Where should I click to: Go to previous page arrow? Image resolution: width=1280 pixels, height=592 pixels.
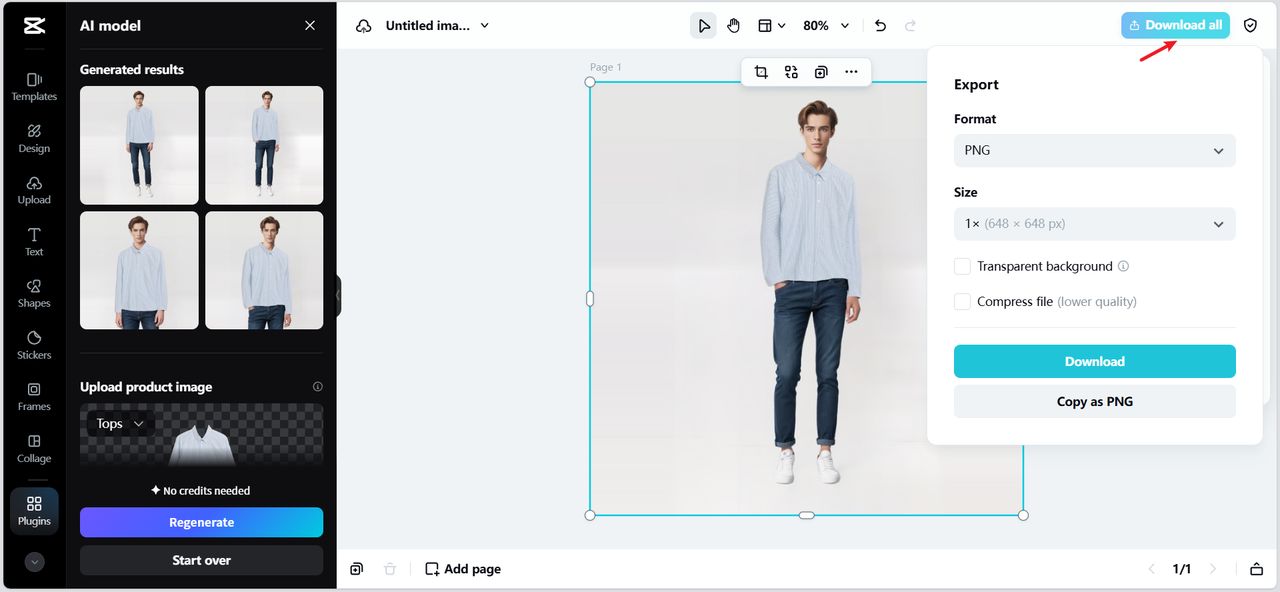click(x=1151, y=569)
